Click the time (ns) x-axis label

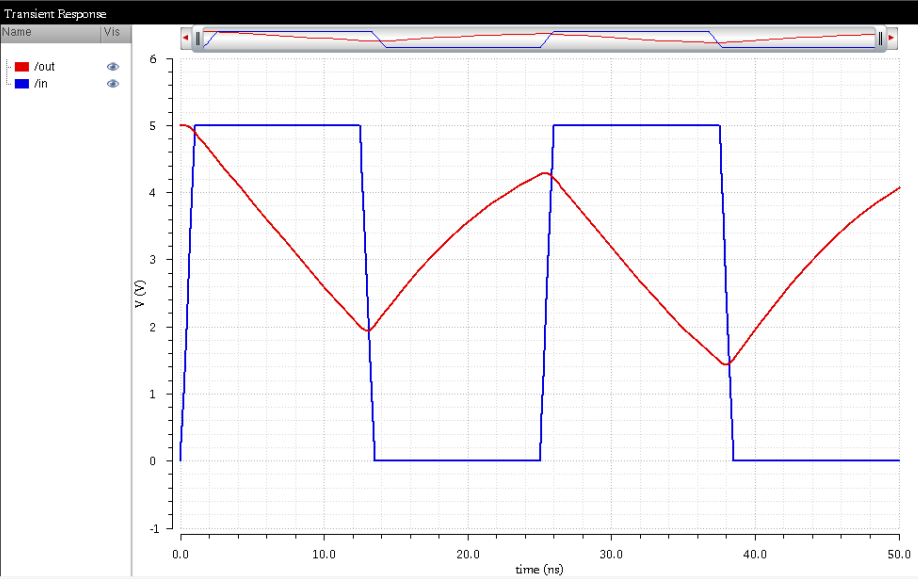(x=539, y=569)
